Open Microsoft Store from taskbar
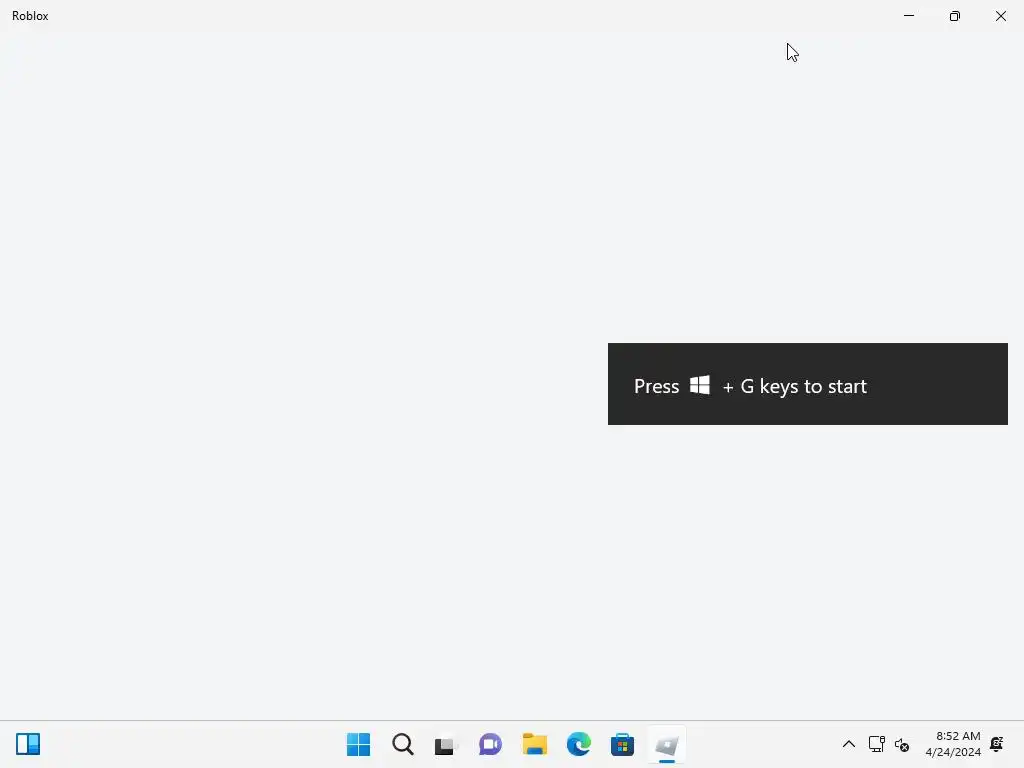The image size is (1024, 768). pos(622,744)
